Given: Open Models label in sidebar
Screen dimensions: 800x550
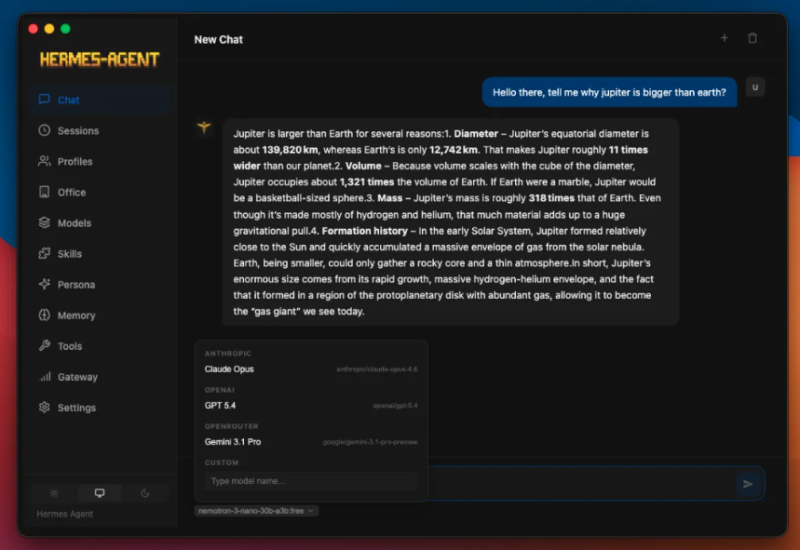Looking at the screenshot, I should pos(74,223).
